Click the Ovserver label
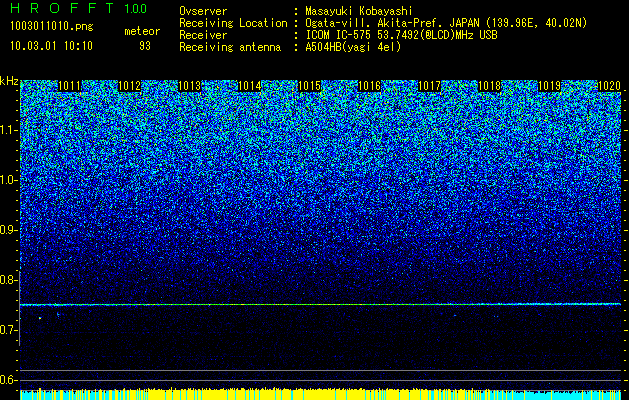629x400 pixels. (x=203, y=11)
